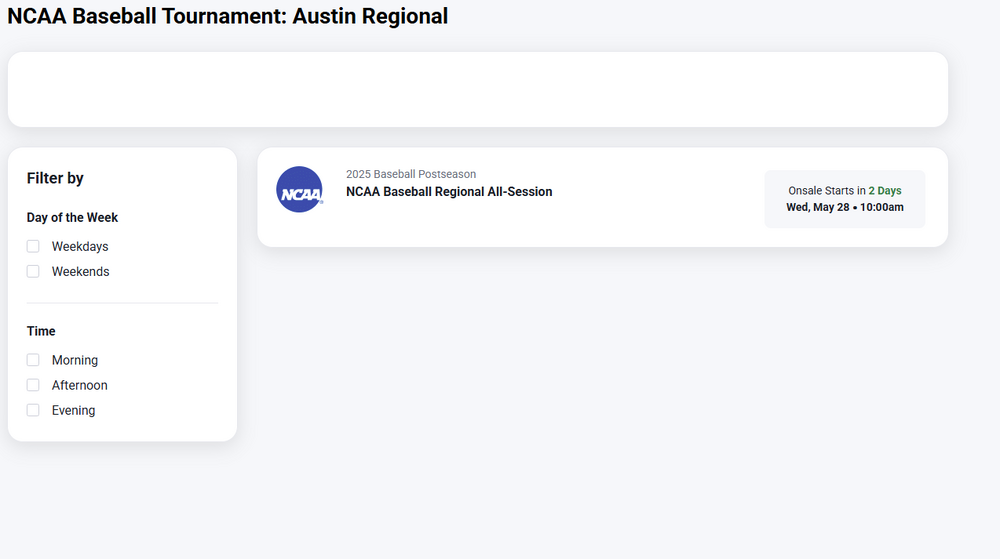Click the Onsale Starts in 2 Days badge
The image size is (1000, 559).
point(844,190)
